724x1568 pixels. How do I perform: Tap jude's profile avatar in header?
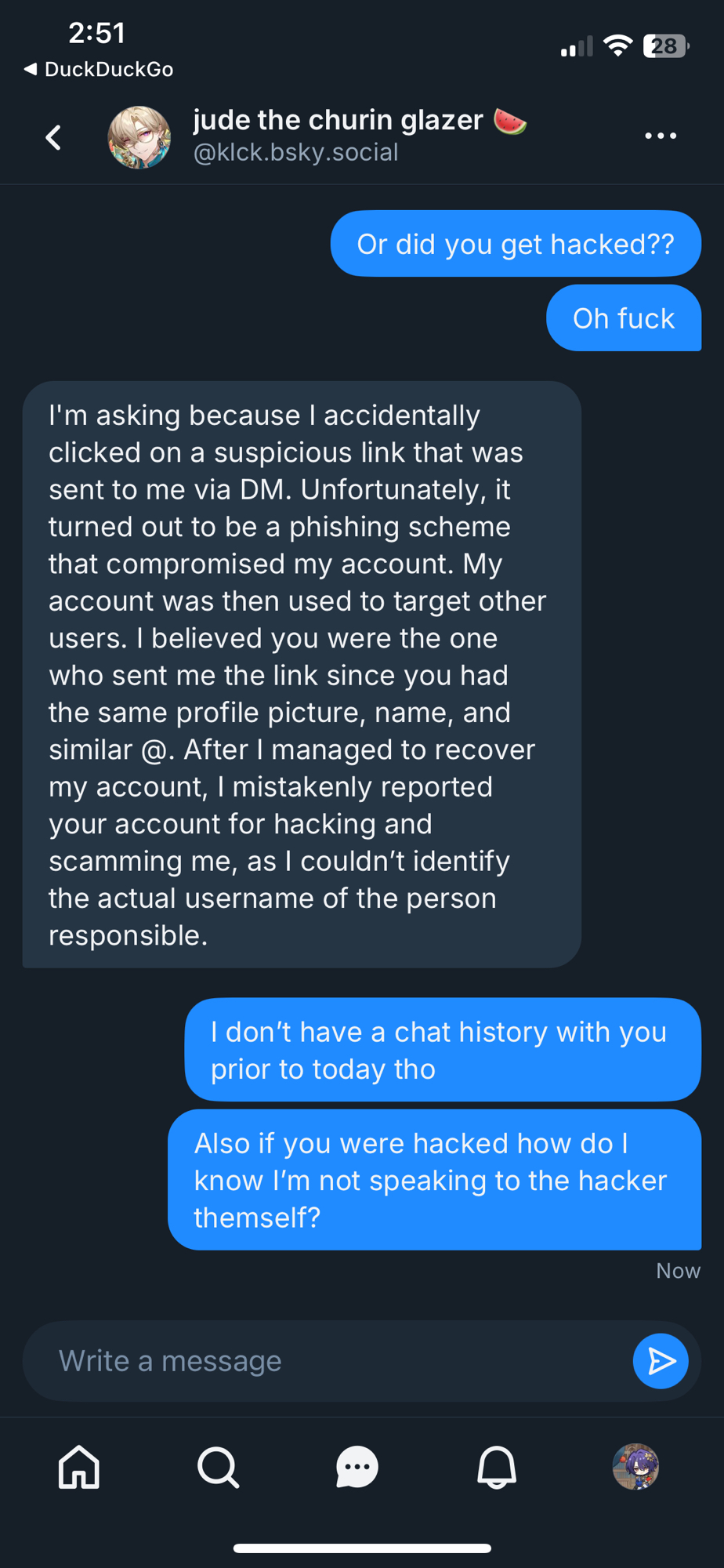139,137
